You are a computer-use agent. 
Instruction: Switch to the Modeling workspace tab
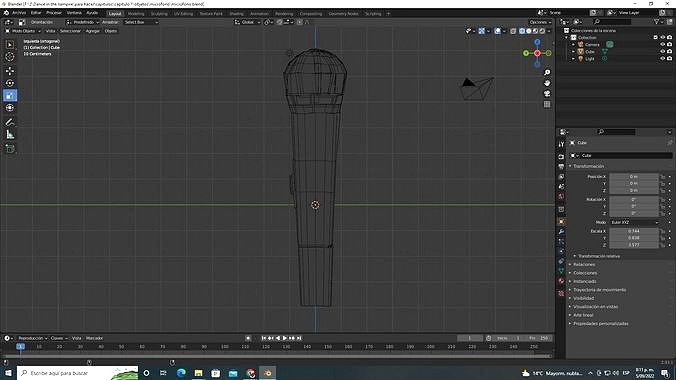(x=136, y=14)
